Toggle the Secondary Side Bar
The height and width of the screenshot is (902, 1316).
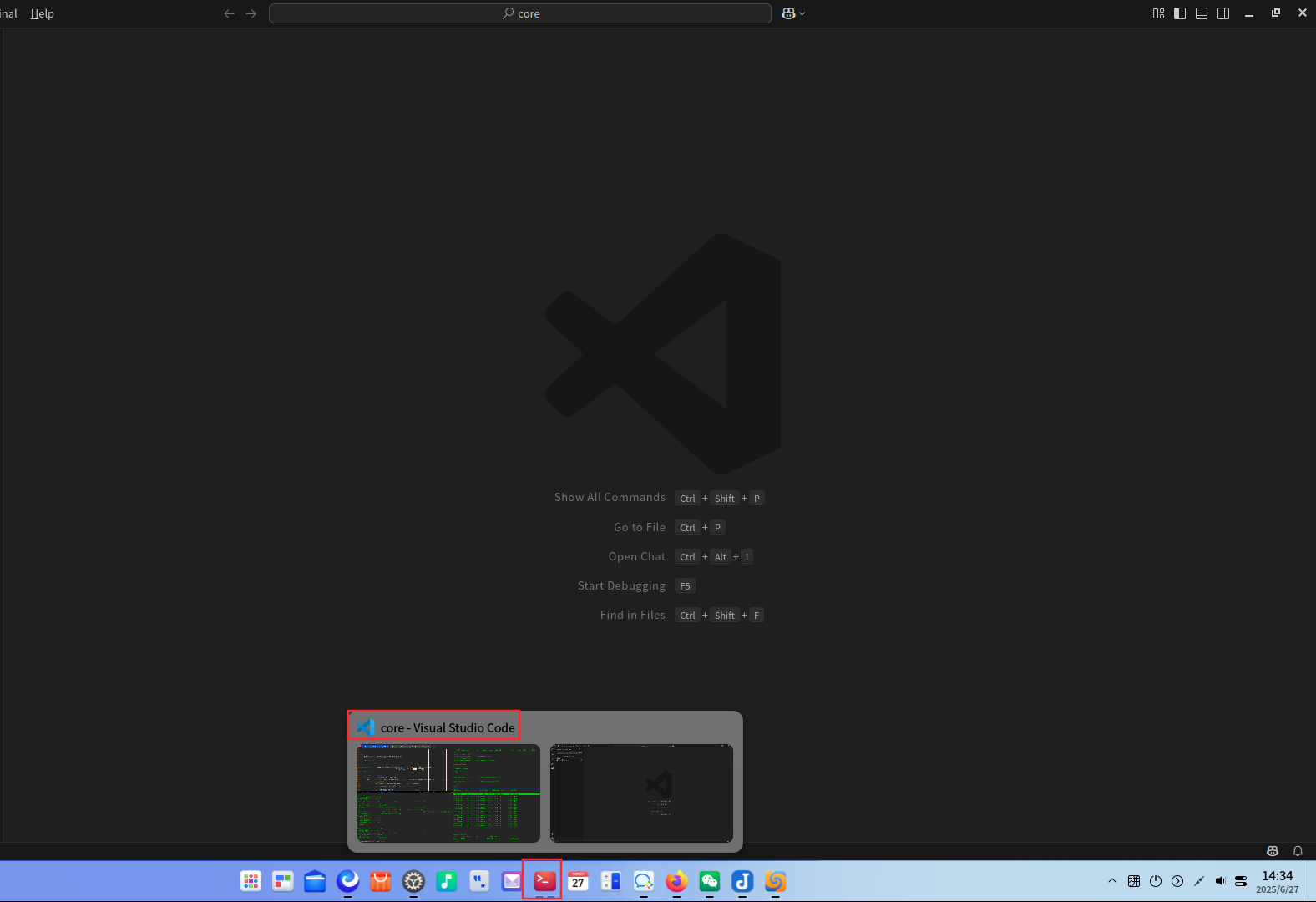point(1223,13)
